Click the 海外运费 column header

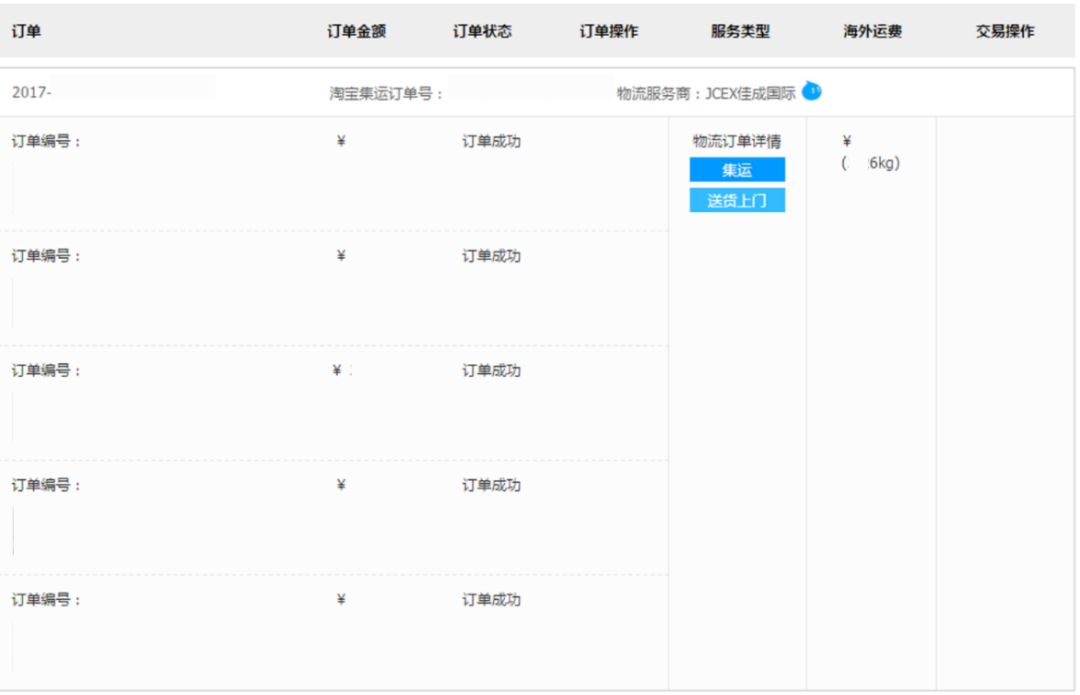(868, 31)
